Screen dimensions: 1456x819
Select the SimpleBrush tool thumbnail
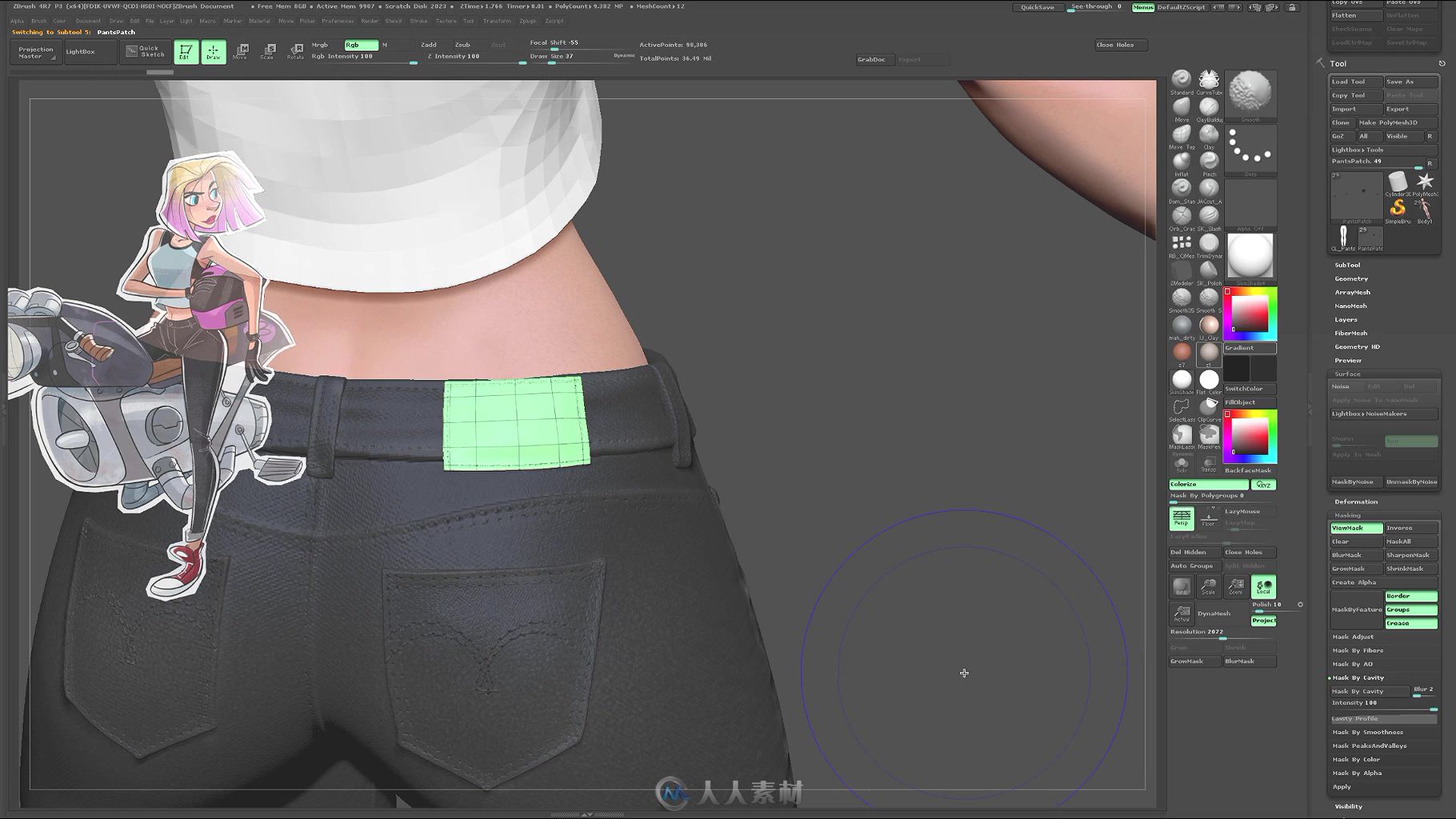1398,211
